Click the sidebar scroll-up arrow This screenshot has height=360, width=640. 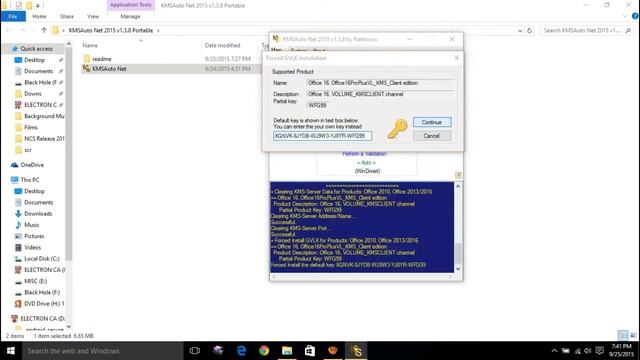pyautogui.click(x=69, y=44)
